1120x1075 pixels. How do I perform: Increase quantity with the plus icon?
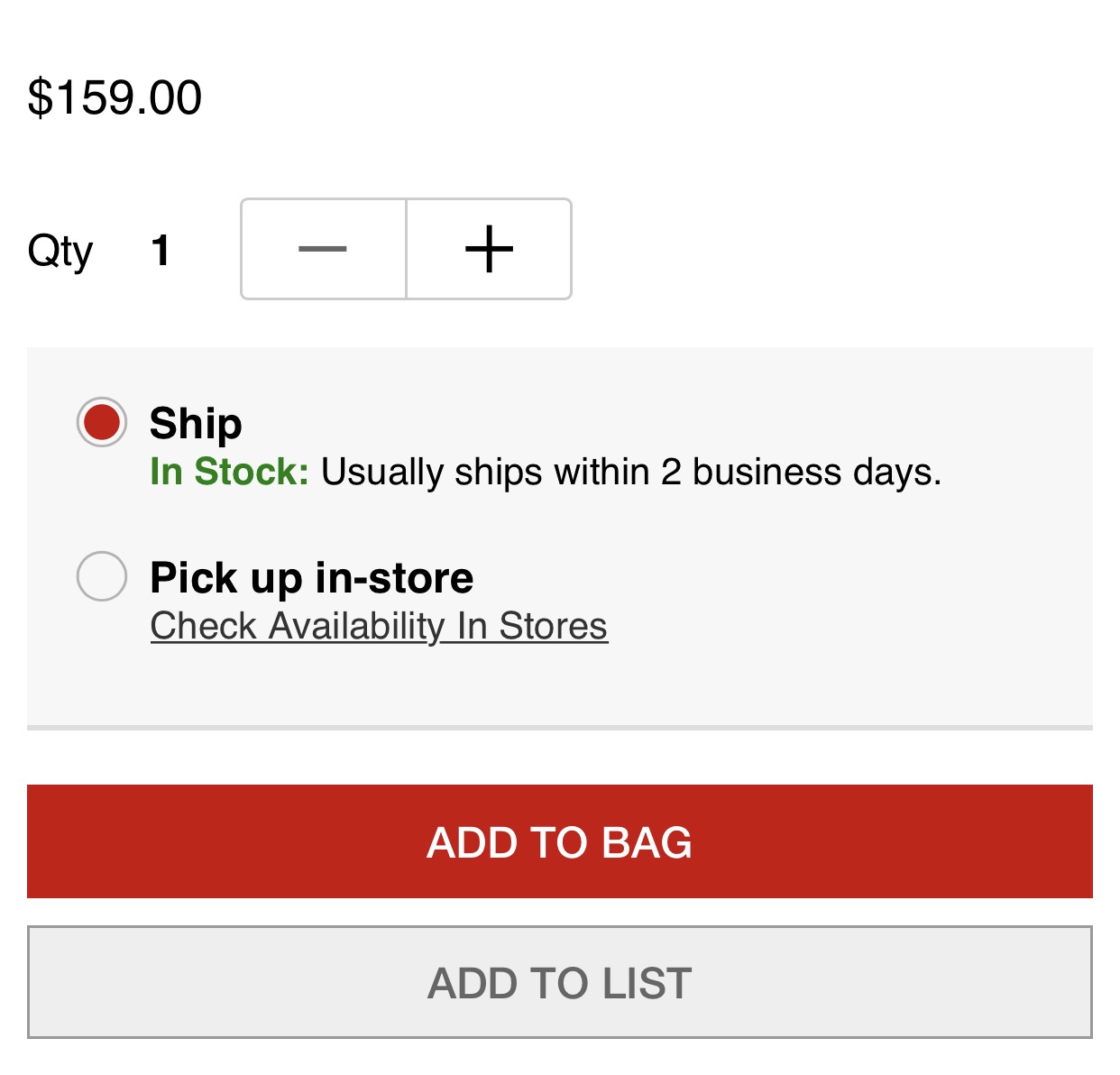pos(489,249)
